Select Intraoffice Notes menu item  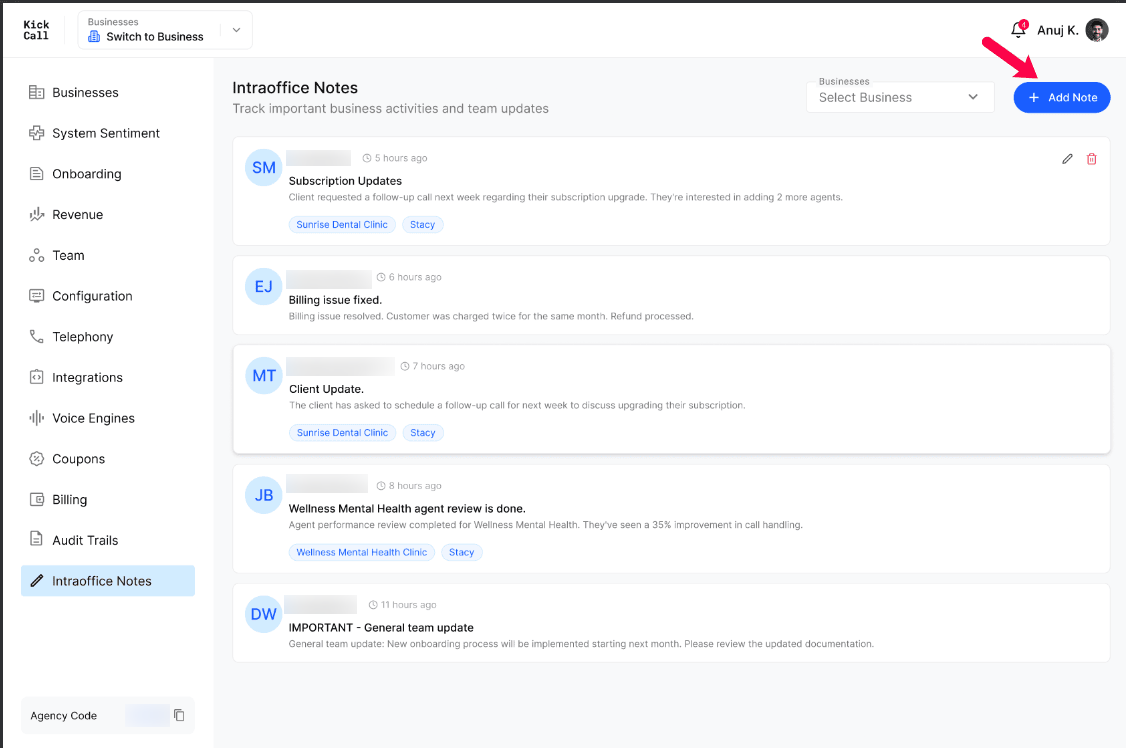click(108, 581)
